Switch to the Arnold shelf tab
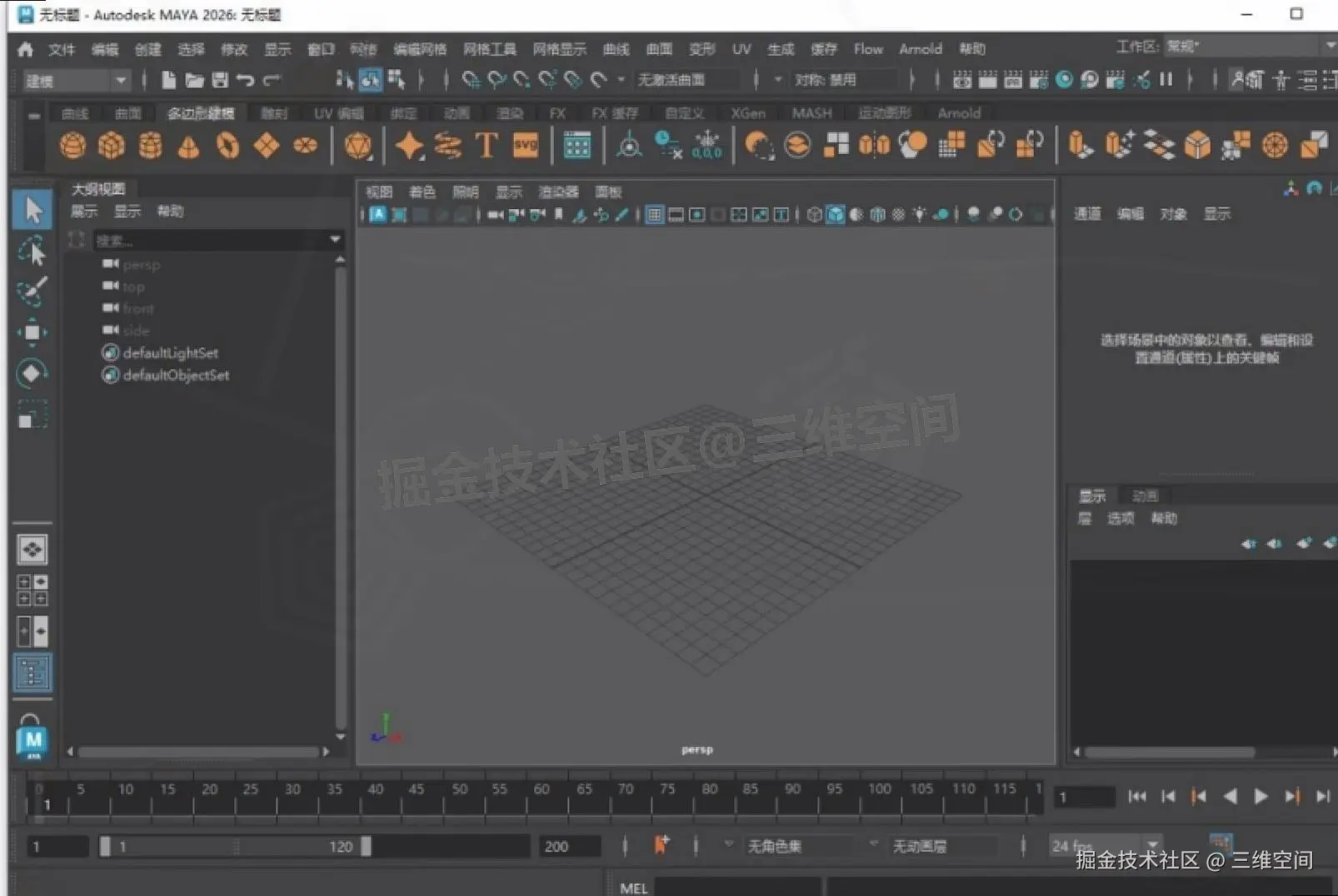 click(959, 112)
